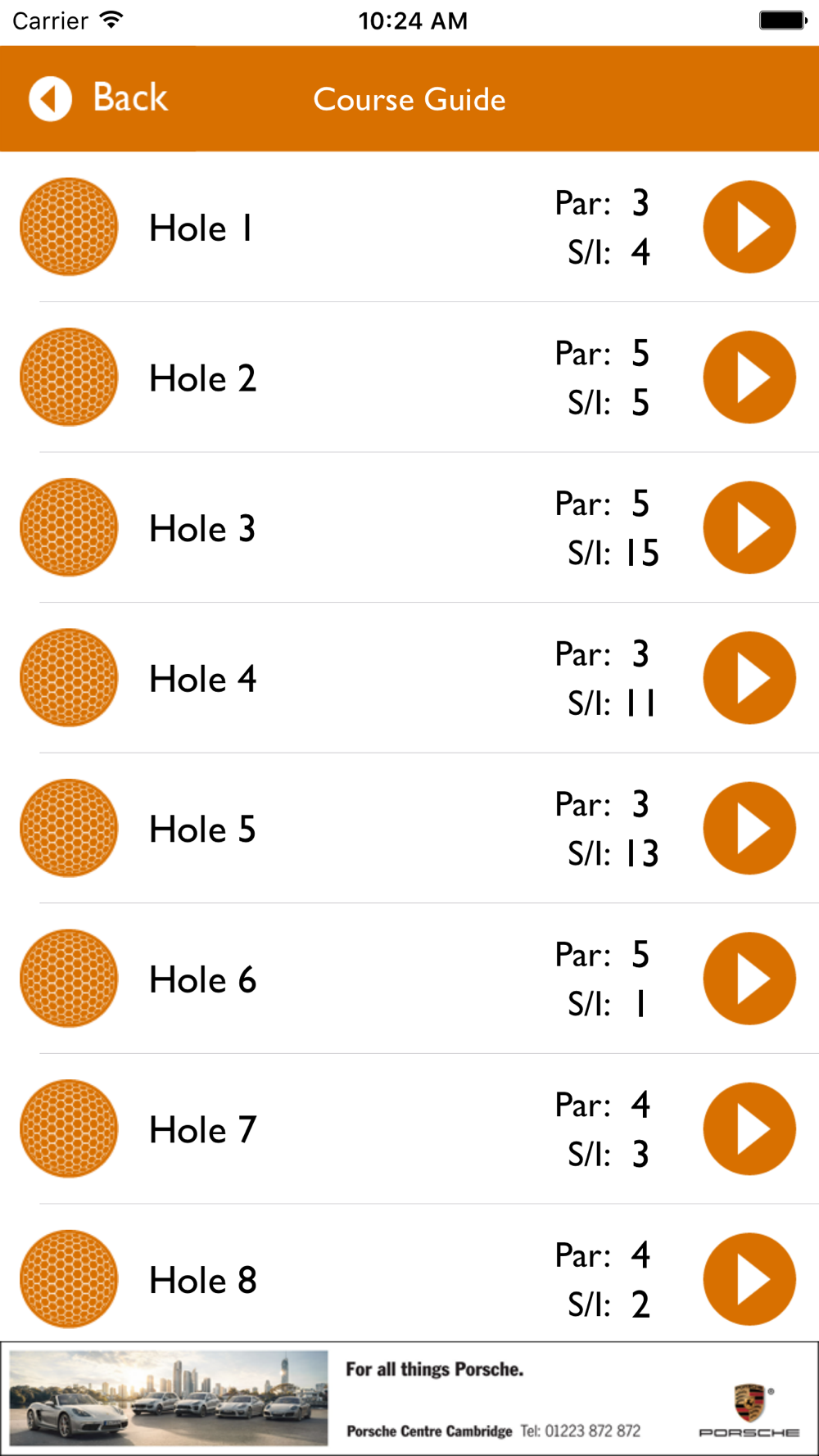
Task: Open Hole 3 details arrow
Action: (749, 527)
